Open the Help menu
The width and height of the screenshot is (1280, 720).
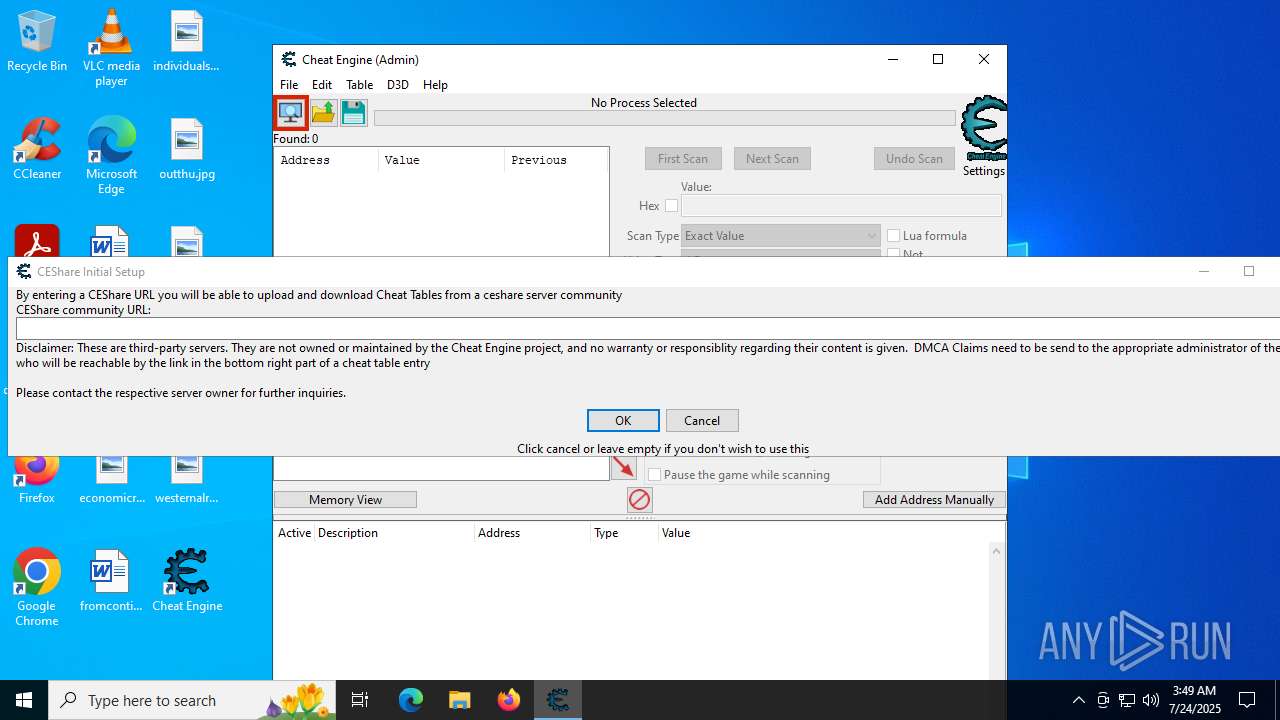click(x=435, y=85)
